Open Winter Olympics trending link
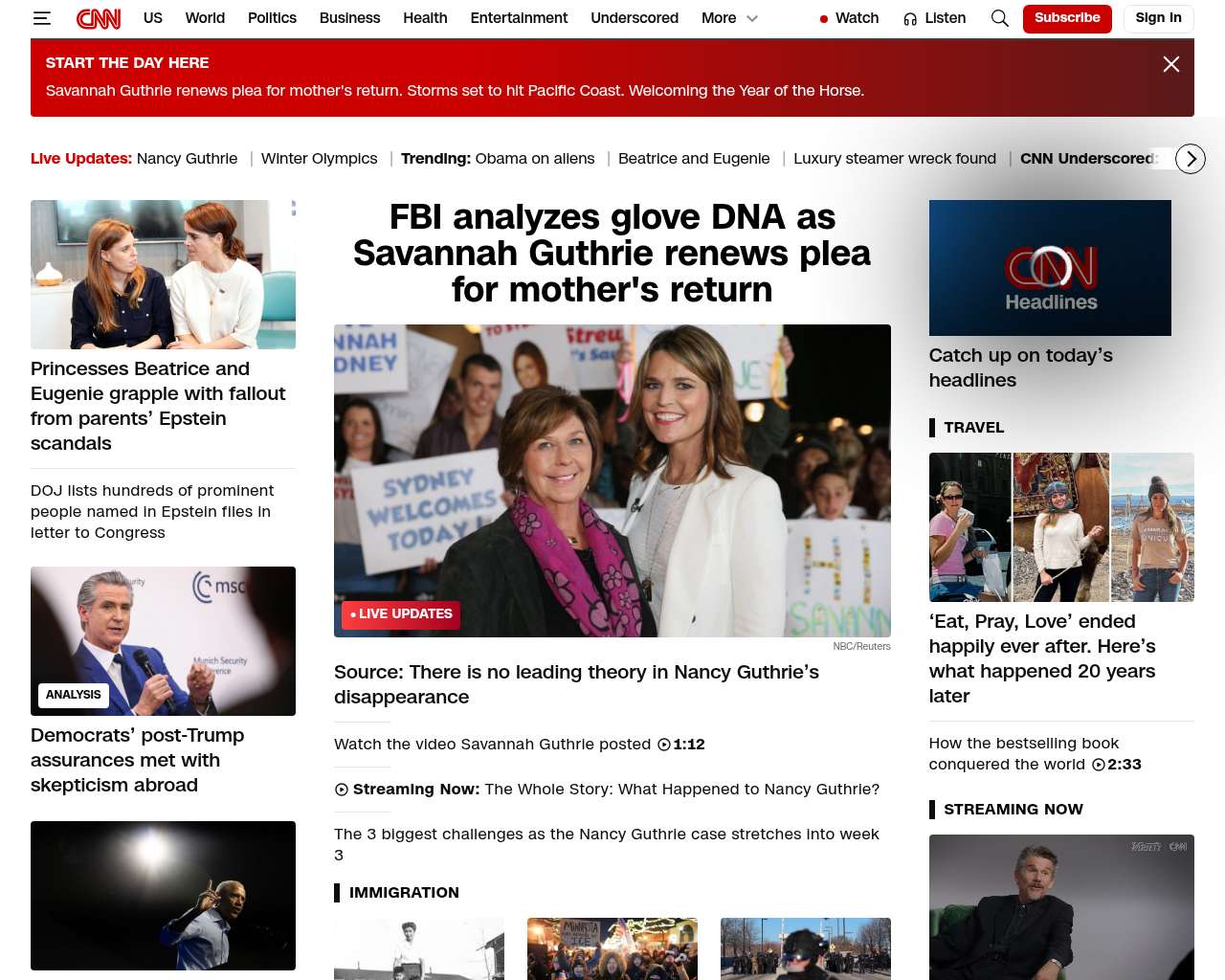1225x980 pixels. (x=320, y=159)
